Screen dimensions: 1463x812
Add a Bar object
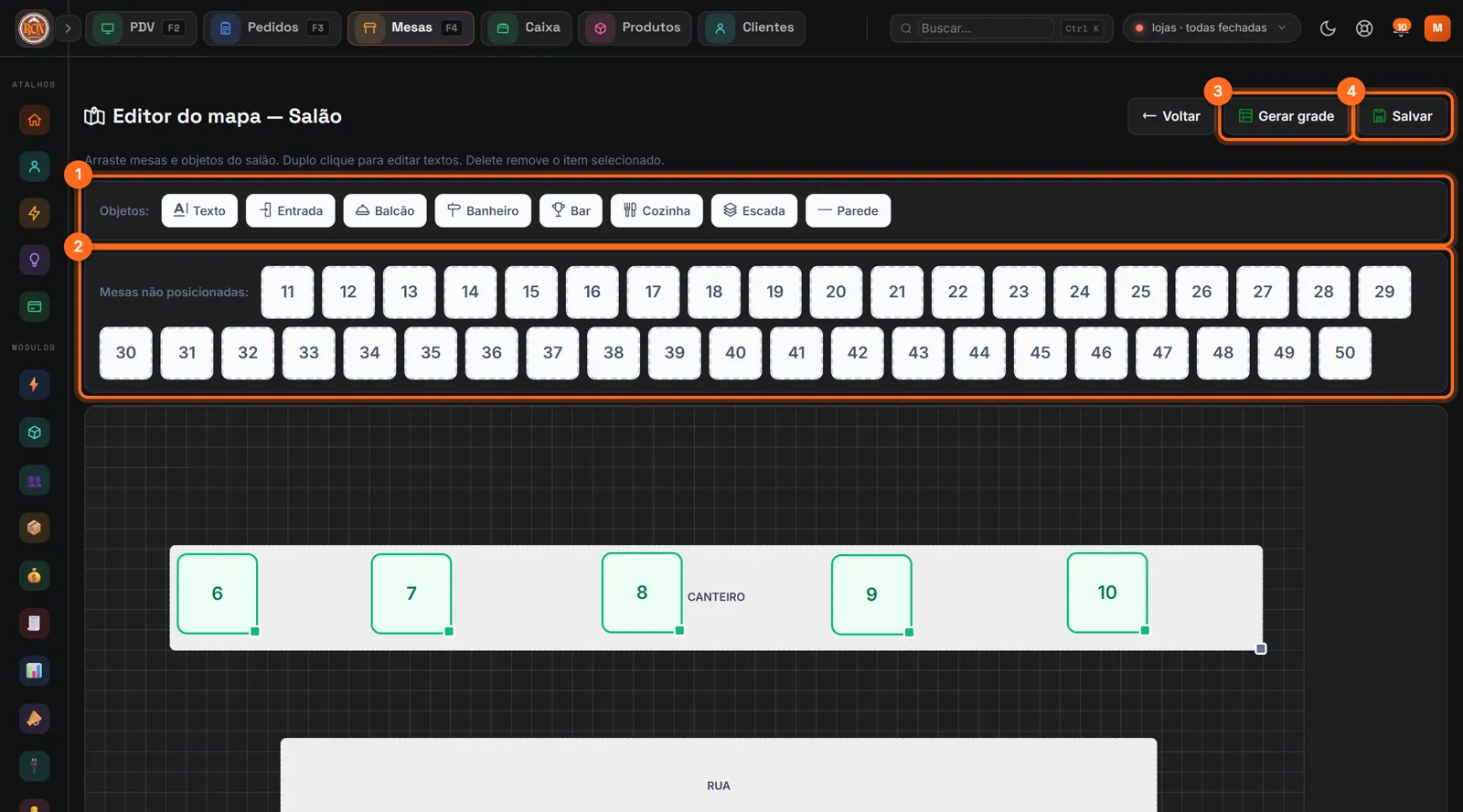tap(571, 210)
